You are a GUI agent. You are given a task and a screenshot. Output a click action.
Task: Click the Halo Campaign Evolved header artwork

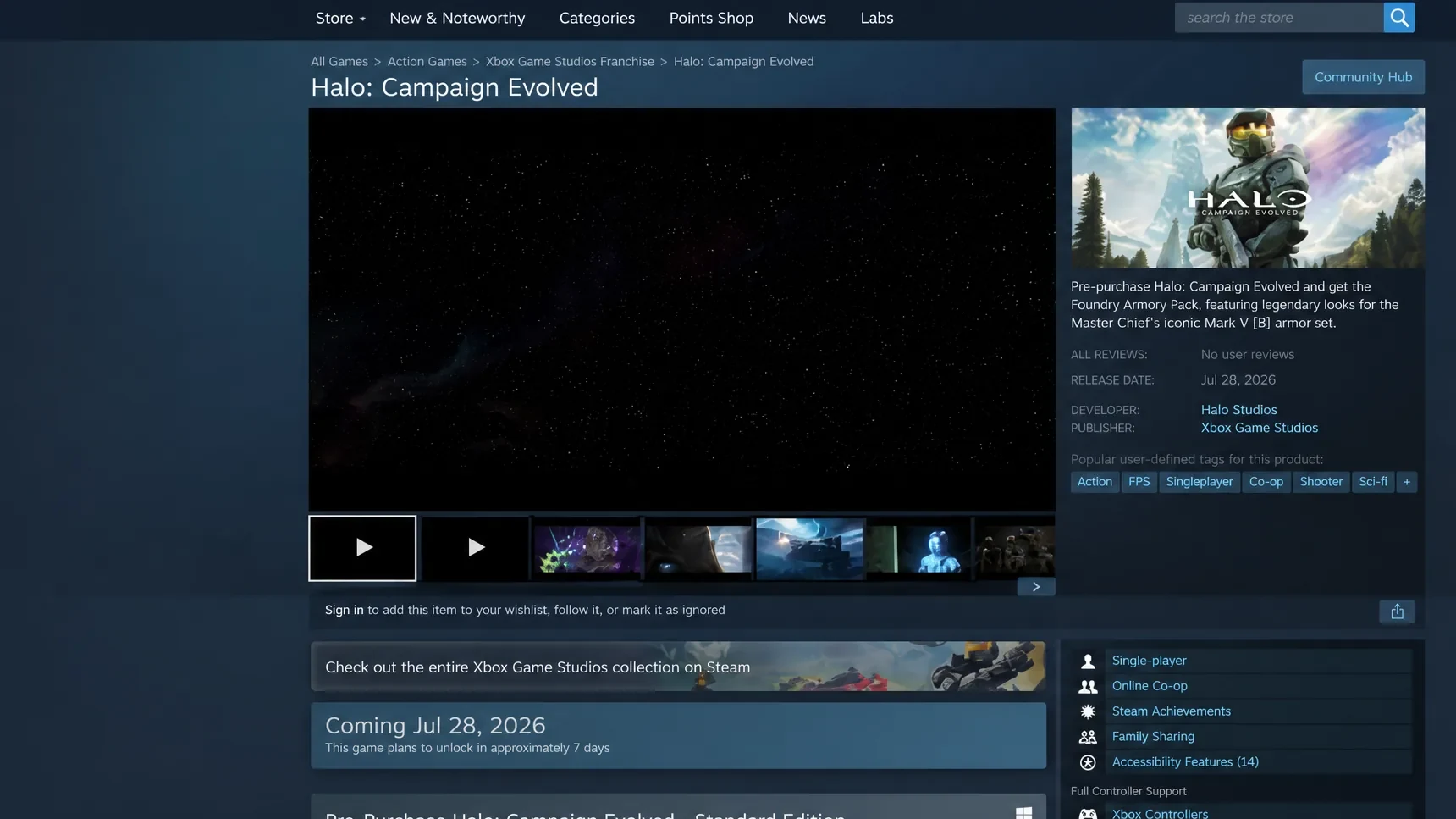click(x=1248, y=188)
